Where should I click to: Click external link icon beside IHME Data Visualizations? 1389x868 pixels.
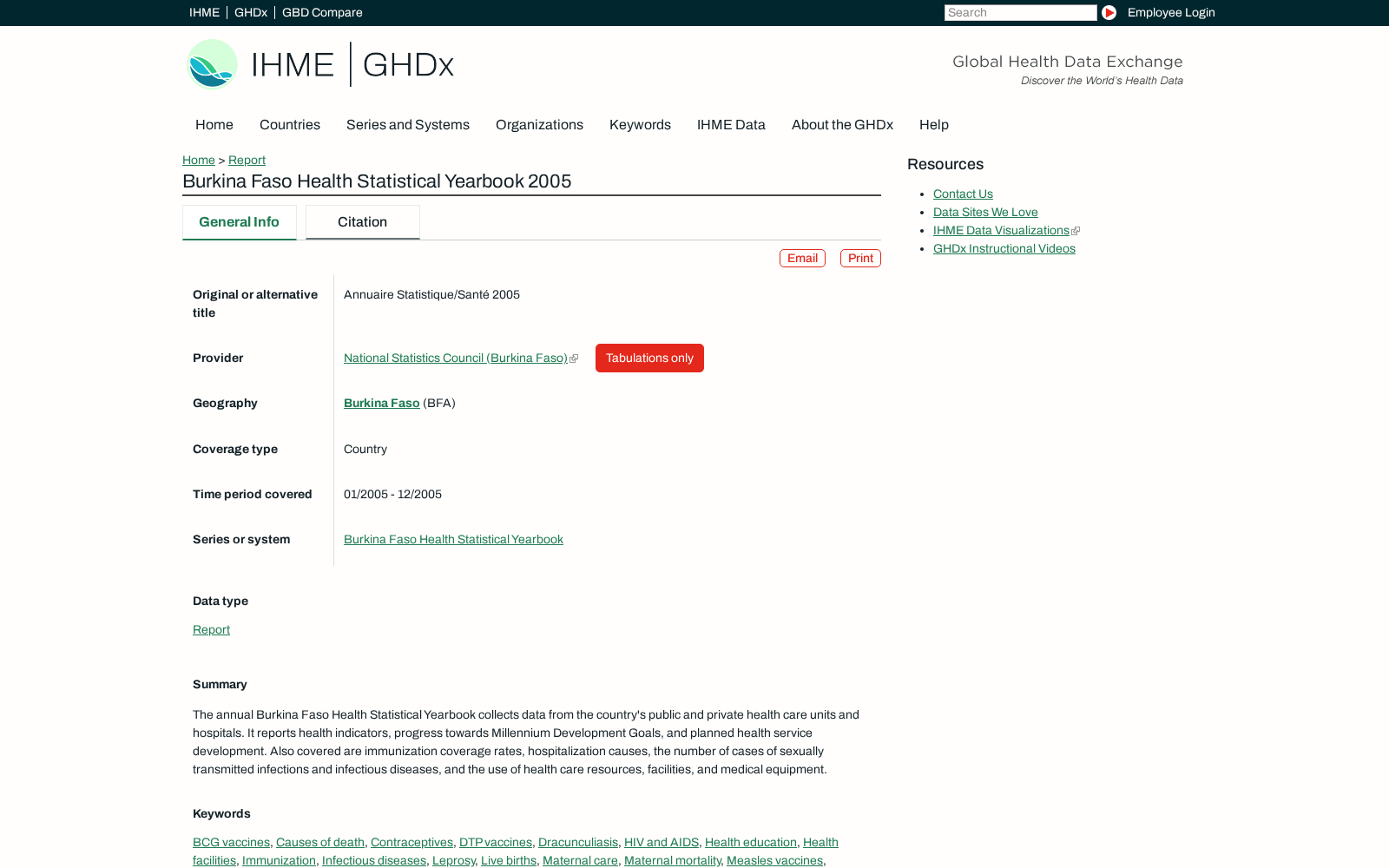pyautogui.click(x=1076, y=231)
